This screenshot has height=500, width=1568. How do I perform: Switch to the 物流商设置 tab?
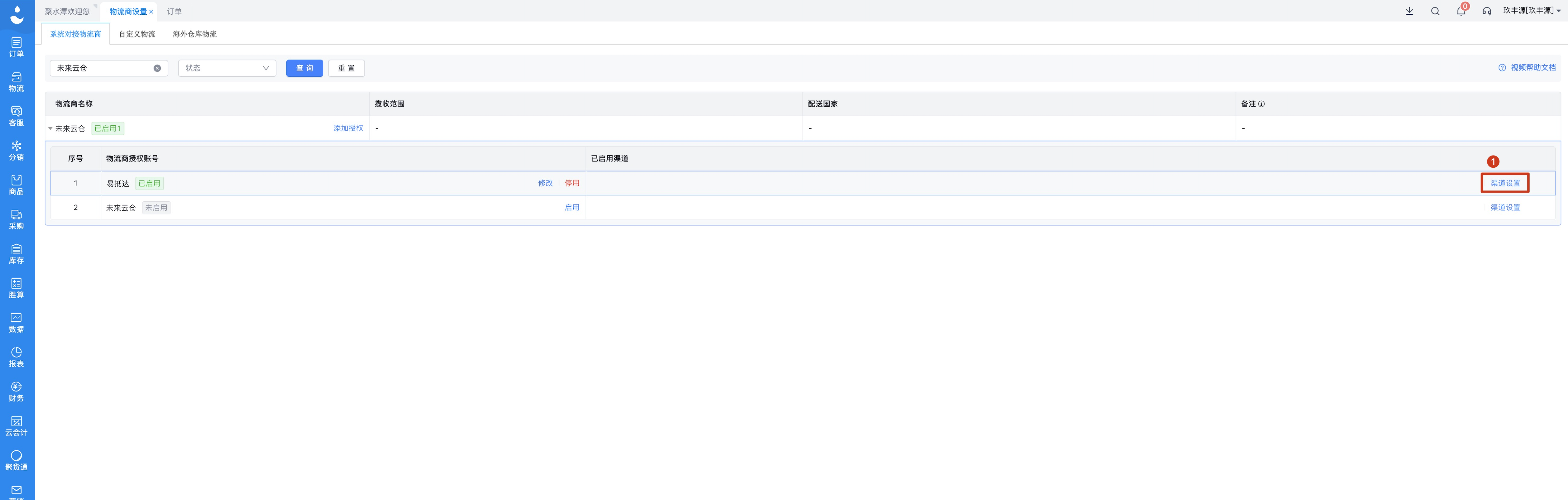coord(128,12)
